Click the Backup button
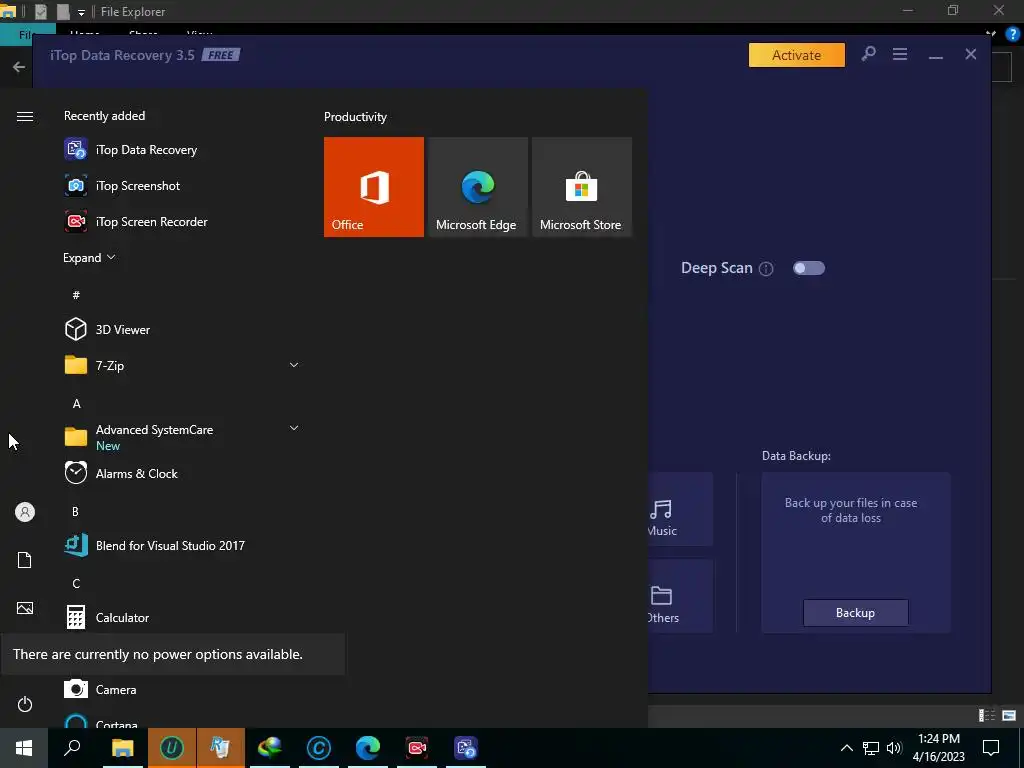This screenshot has width=1024, height=768. pos(856,613)
